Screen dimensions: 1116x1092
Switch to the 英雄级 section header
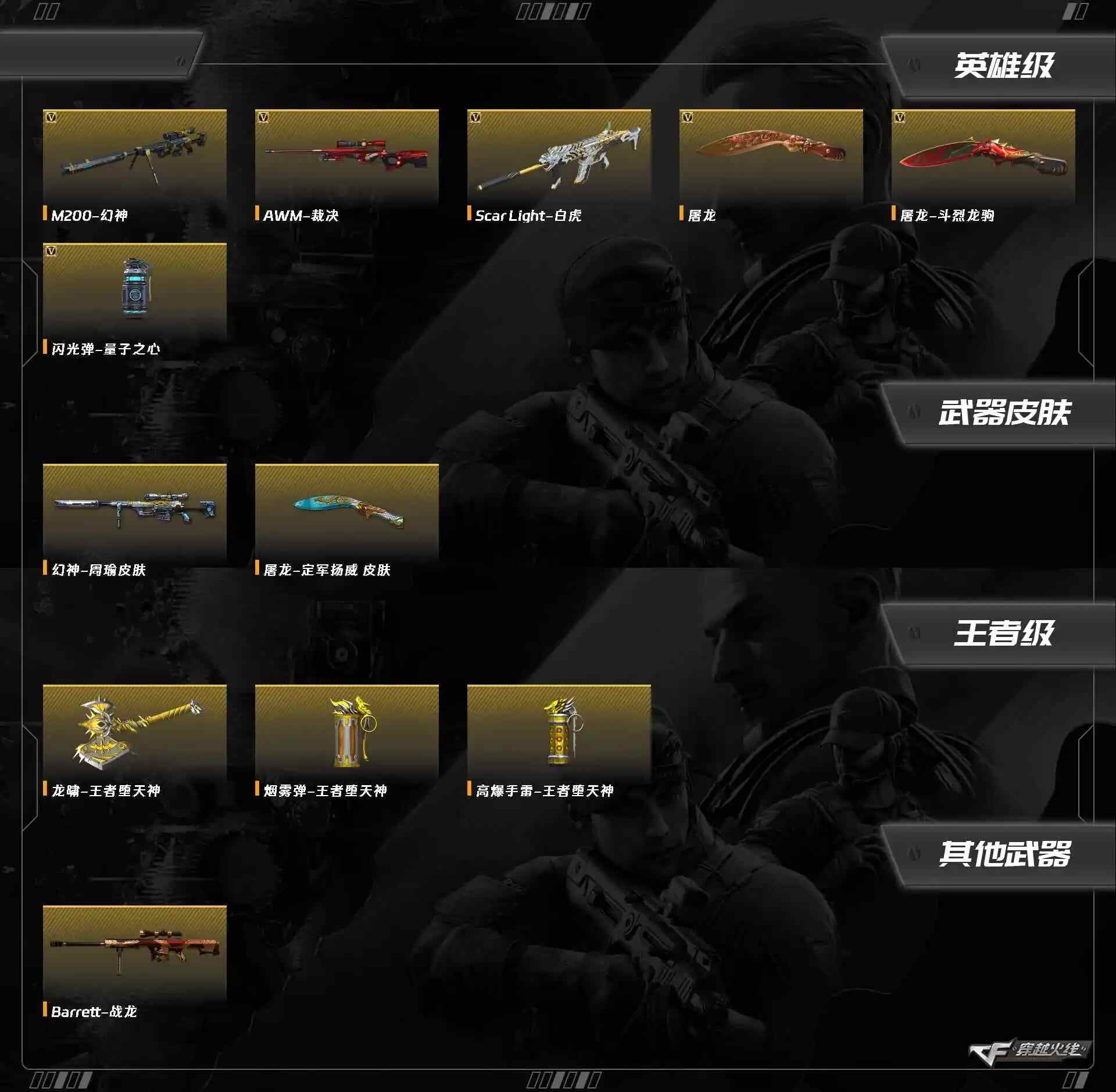coord(1003,65)
